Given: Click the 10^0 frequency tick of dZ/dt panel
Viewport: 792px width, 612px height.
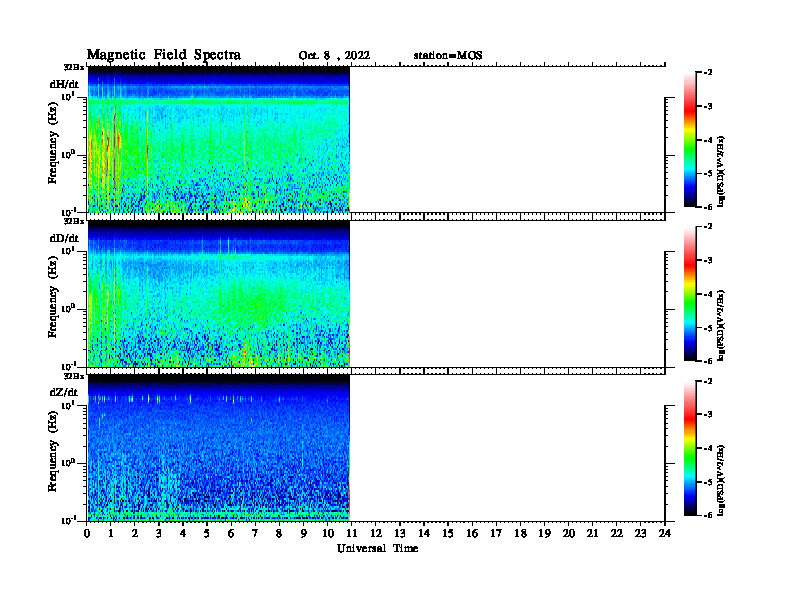Looking at the screenshot, I should click(68, 463).
